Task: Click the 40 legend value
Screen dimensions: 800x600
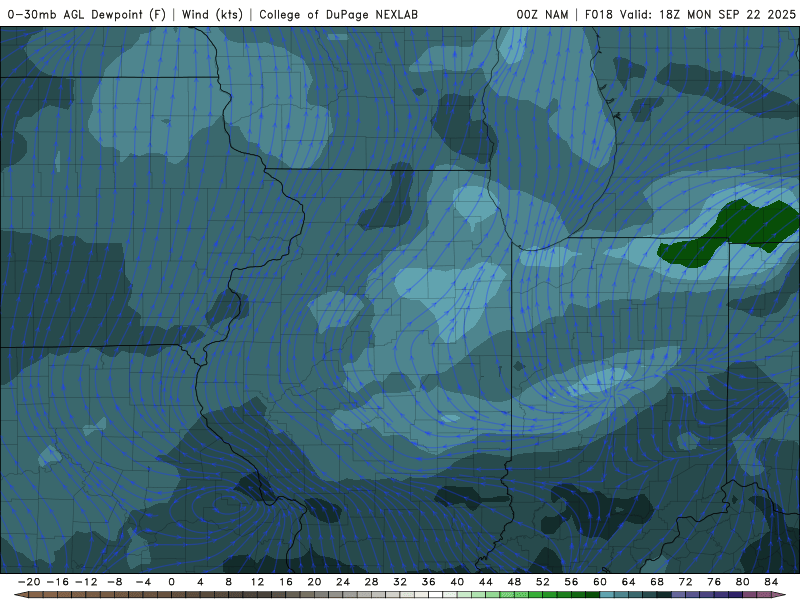Action: 457,582
